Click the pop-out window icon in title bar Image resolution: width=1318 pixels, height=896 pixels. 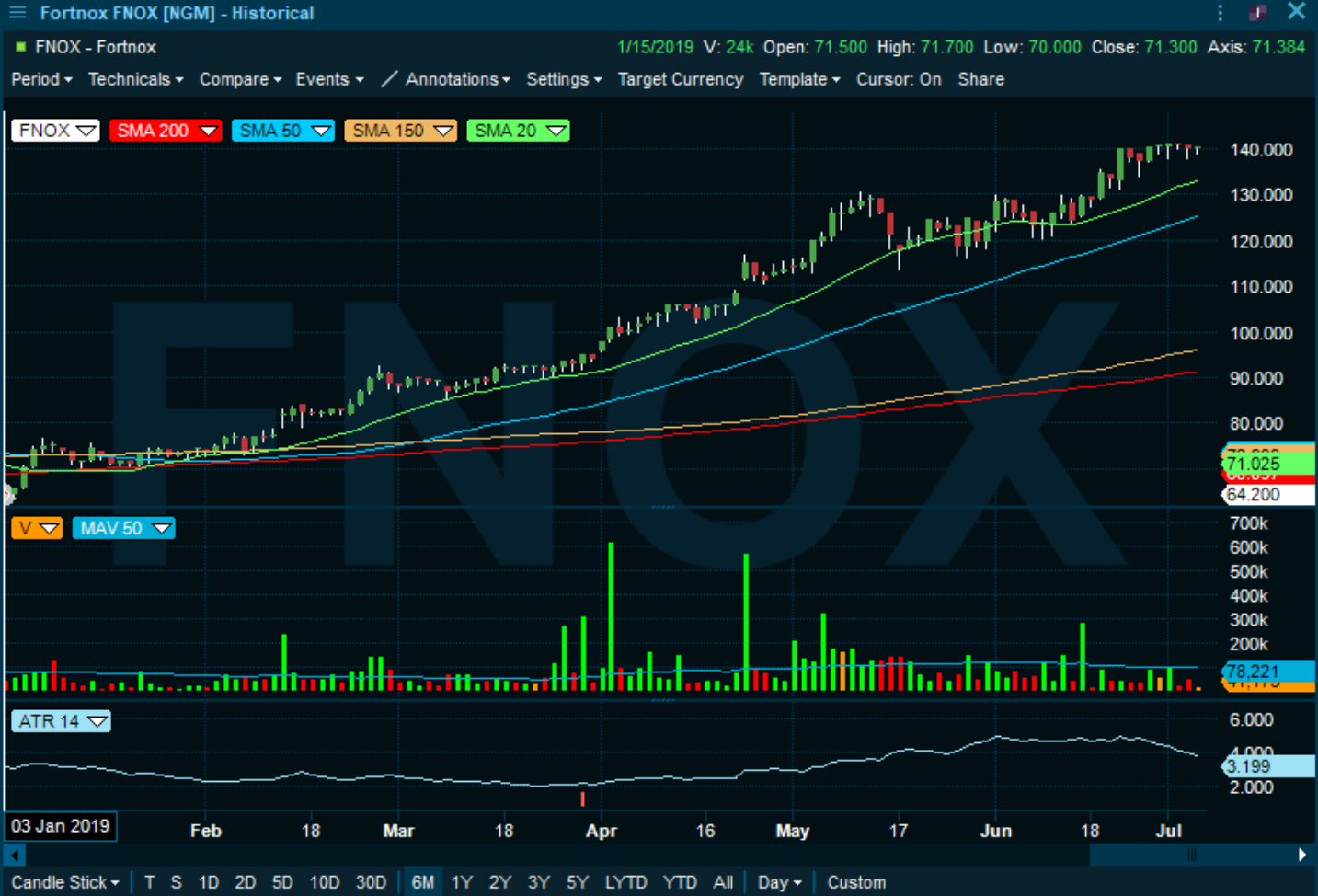[x=1258, y=13]
